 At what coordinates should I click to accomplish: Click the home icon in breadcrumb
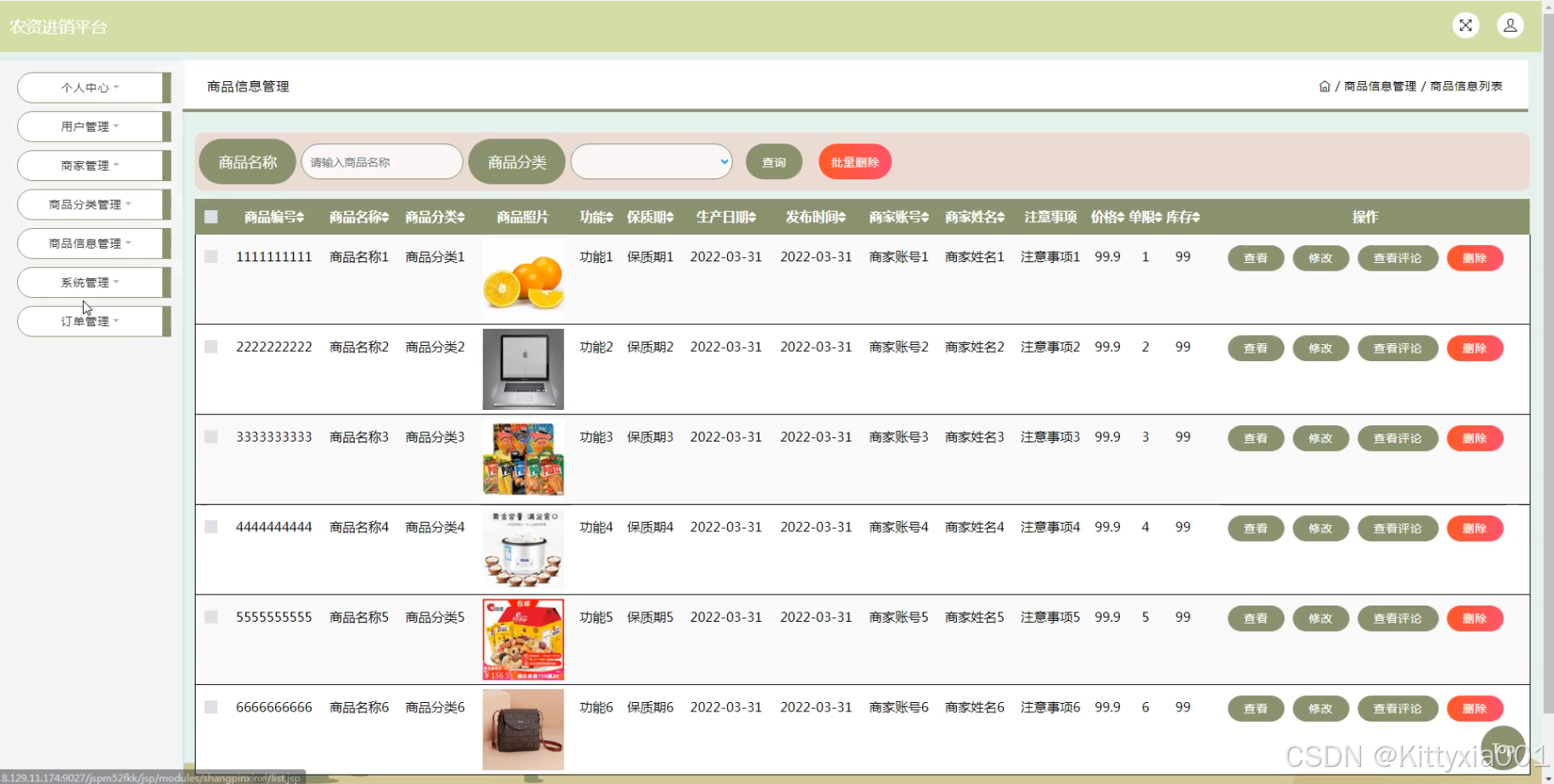click(1324, 86)
